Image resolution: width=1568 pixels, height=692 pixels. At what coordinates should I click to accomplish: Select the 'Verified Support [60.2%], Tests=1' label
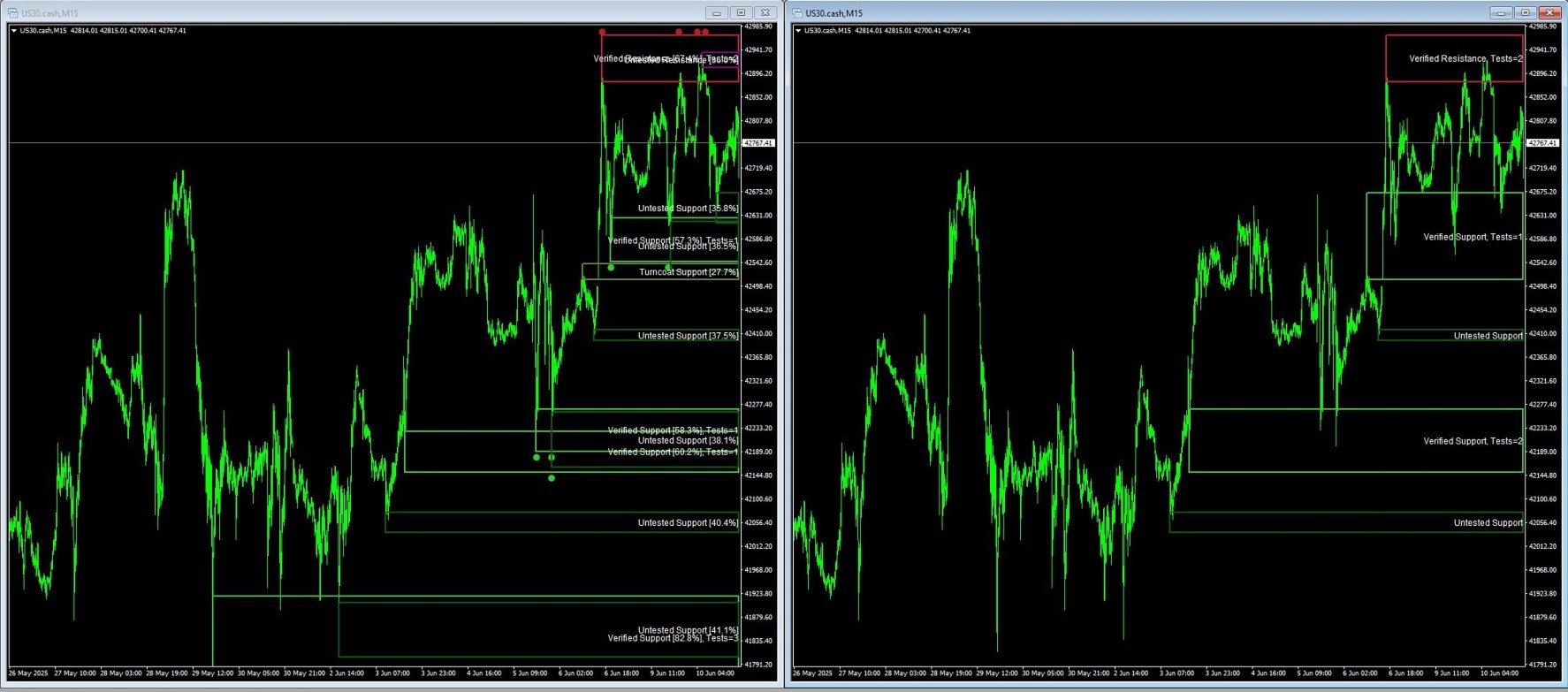click(673, 452)
